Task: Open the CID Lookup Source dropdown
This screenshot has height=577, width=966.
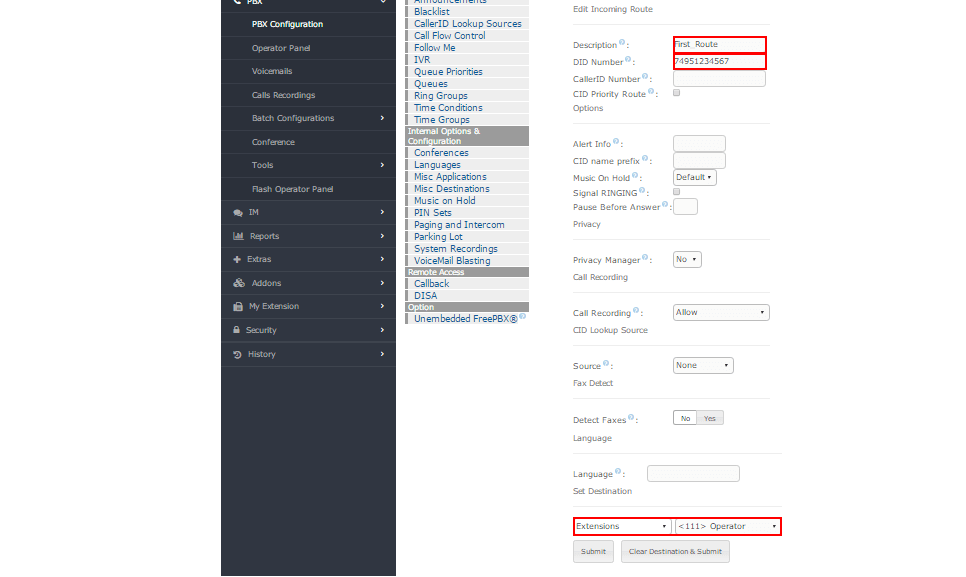Action: (x=703, y=365)
